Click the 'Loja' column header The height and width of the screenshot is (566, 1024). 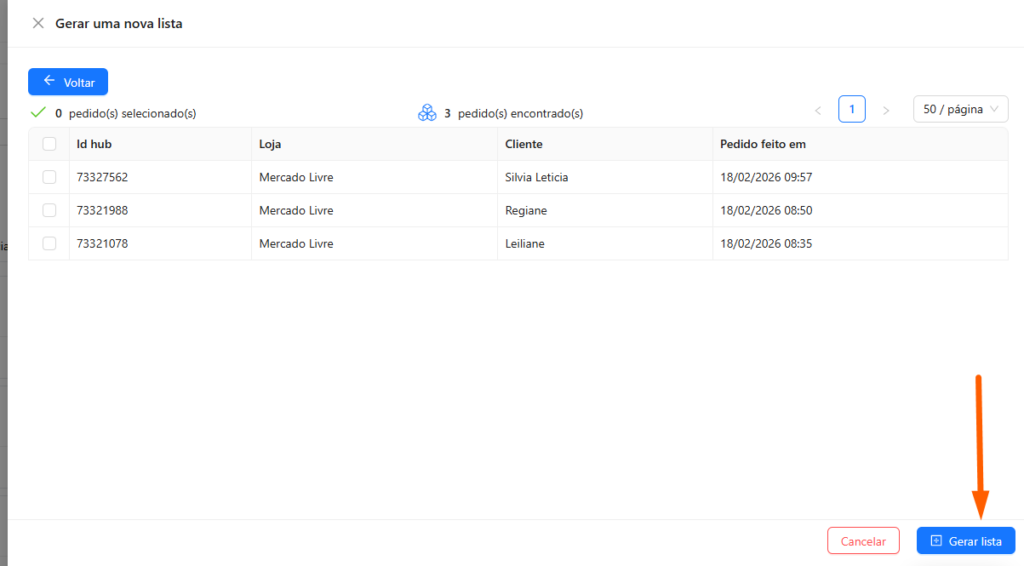(270, 144)
